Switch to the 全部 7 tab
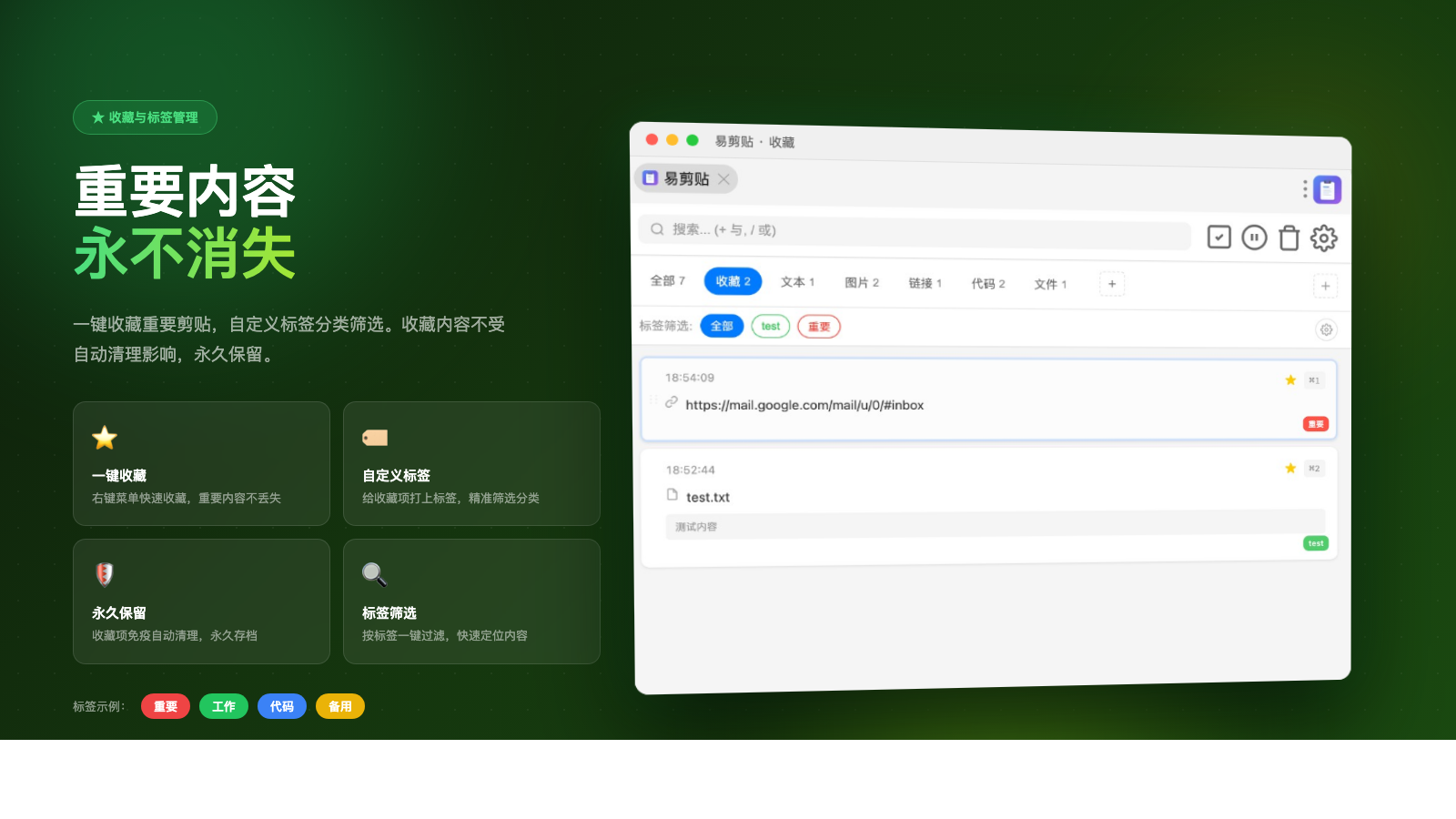The height and width of the screenshot is (819, 1456). (x=667, y=281)
